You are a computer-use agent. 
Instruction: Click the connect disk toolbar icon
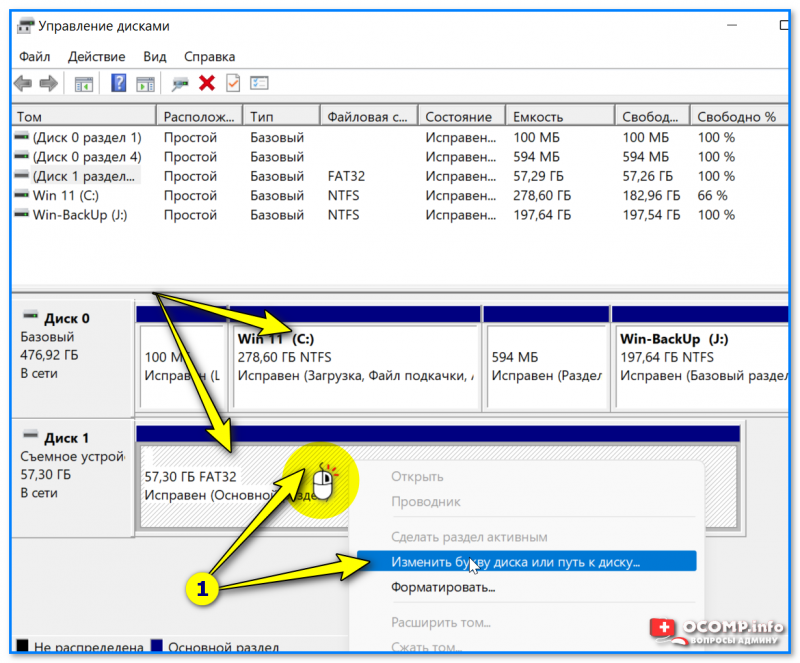(180, 83)
